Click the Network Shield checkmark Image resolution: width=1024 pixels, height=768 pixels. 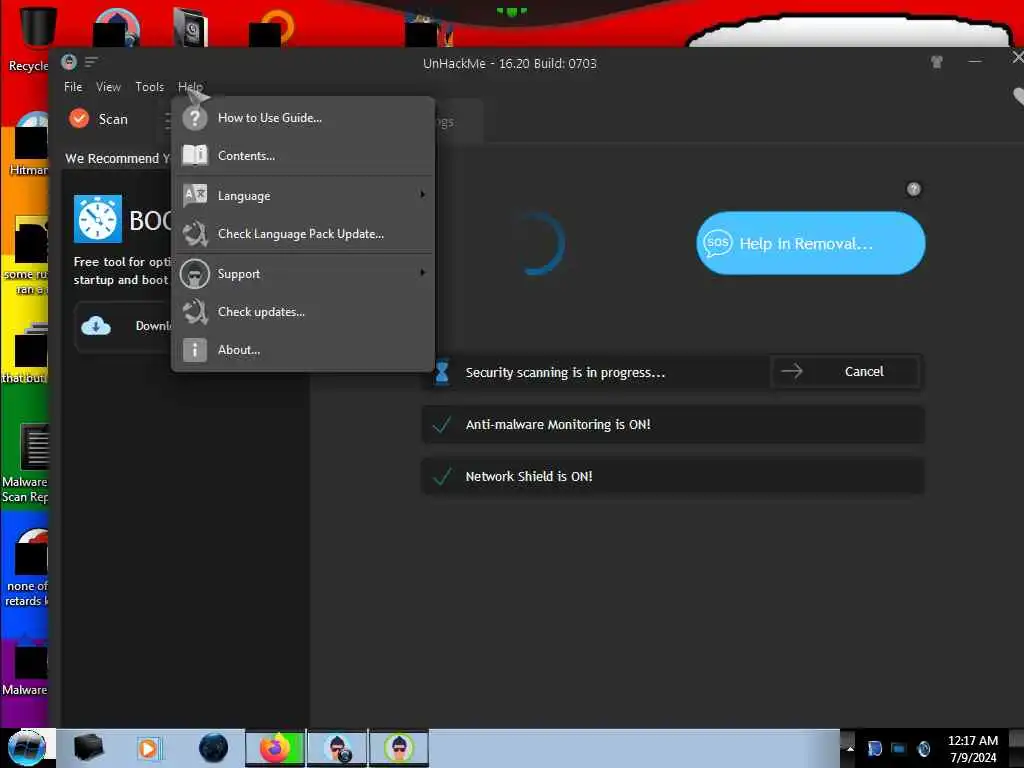click(442, 477)
